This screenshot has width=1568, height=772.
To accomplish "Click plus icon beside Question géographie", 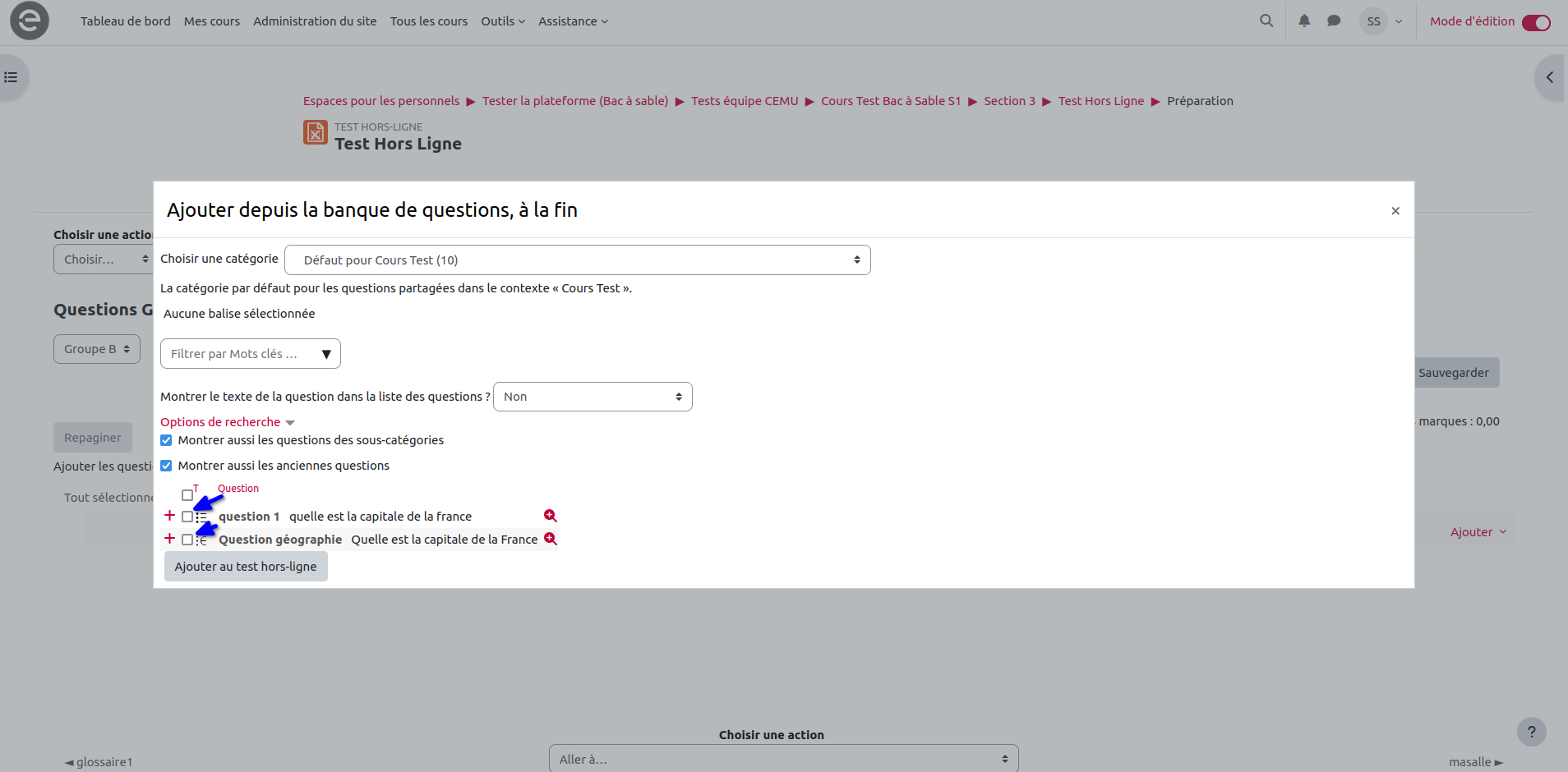I will (x=169, y=539).
